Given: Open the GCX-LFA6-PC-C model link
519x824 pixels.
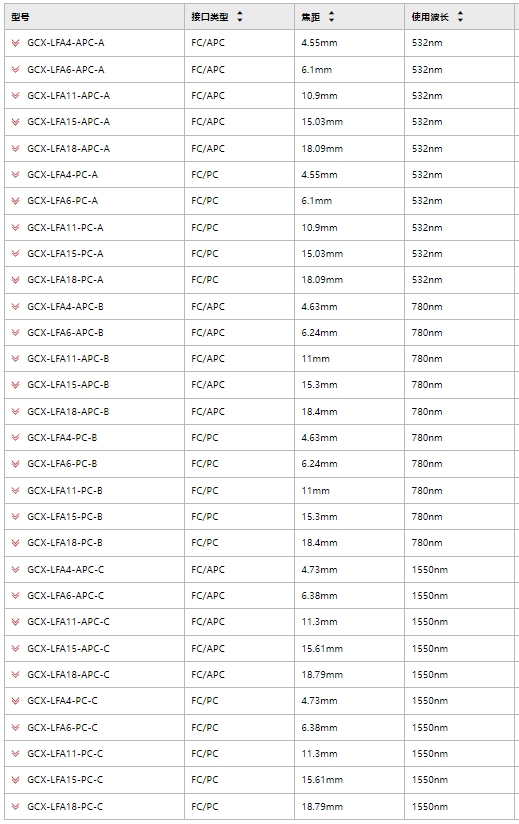Looking at the screenshot, I should [63, 727].
